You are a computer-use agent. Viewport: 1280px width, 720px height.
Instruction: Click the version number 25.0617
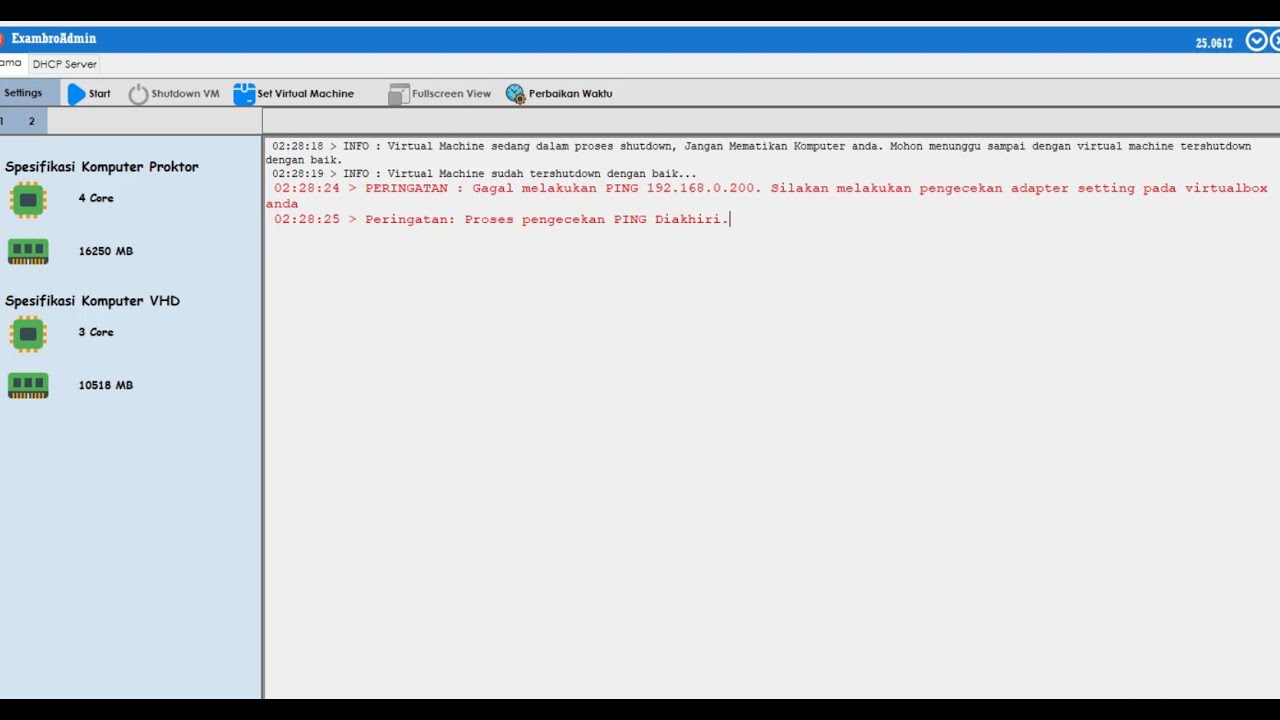coord(1214,43)
